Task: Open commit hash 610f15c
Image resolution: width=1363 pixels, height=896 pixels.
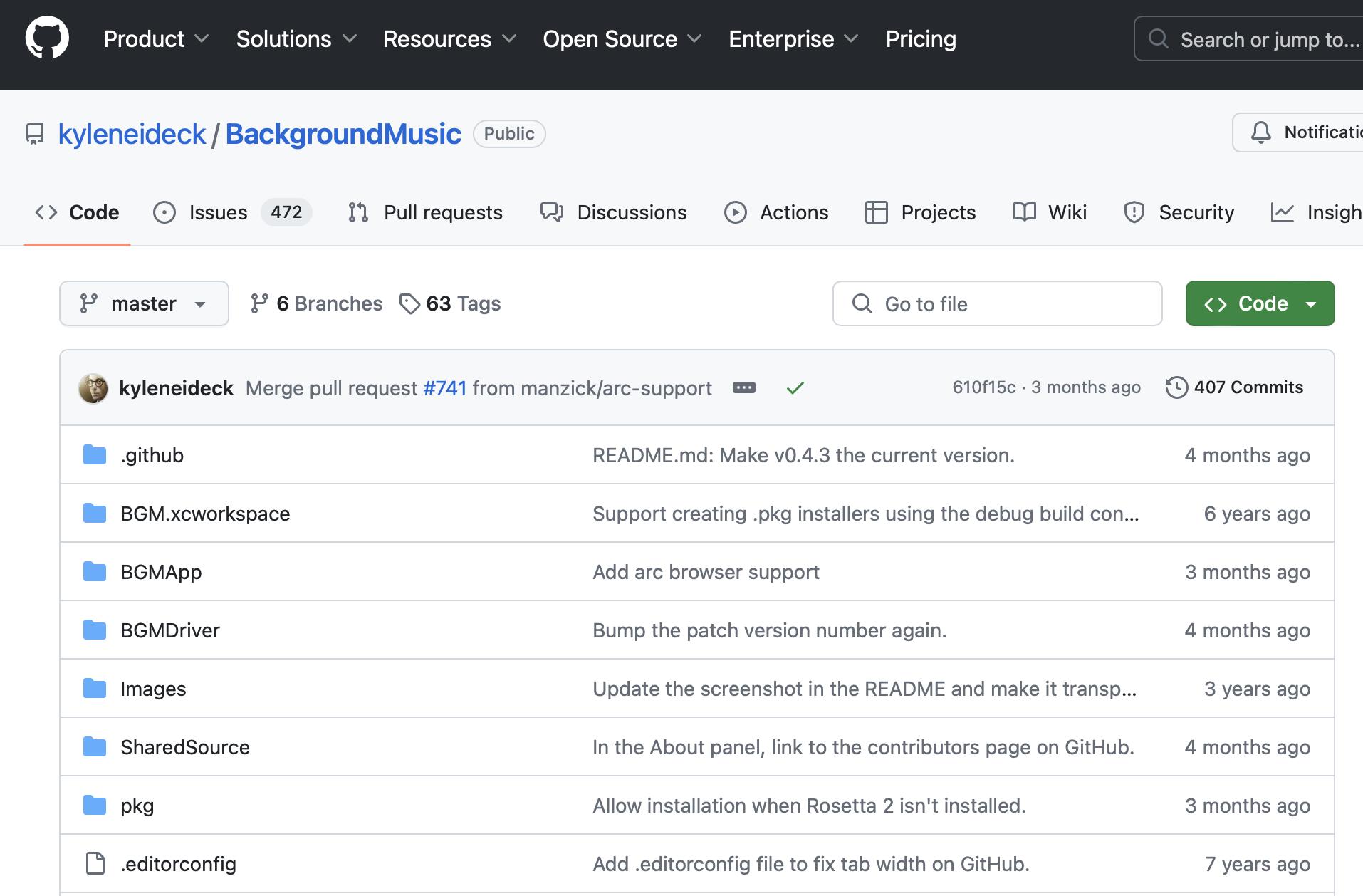Action: pos(984,387)
